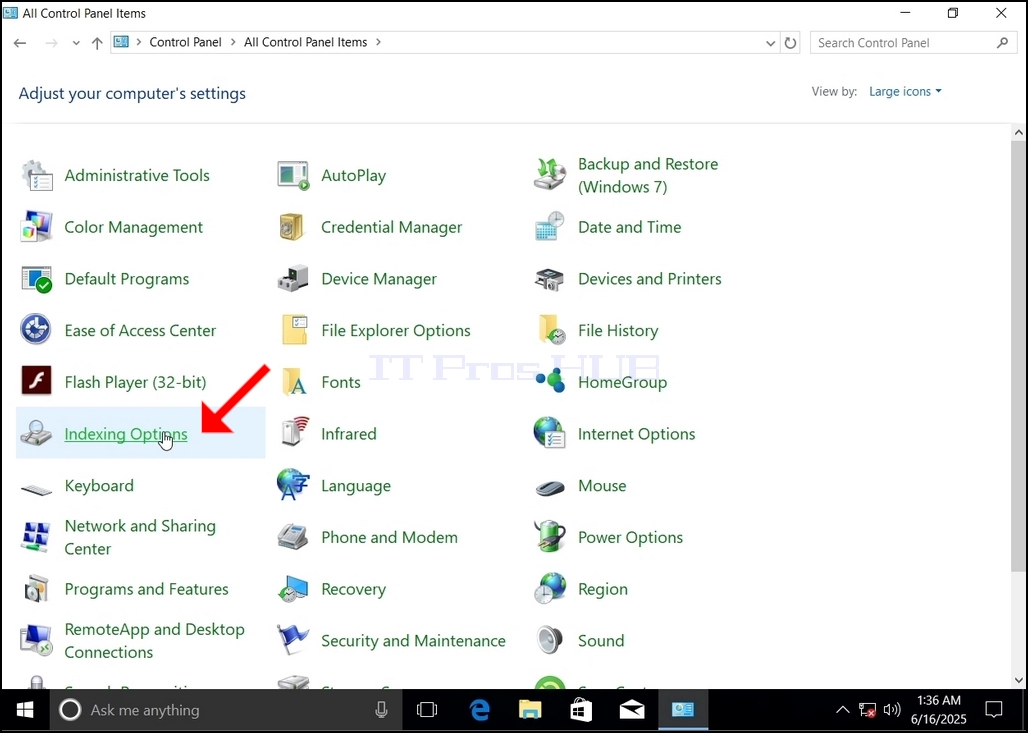Open the Ease of Access Center icon
The height and width of the screenshot is (733, 1028).
[x=36, y=330]
